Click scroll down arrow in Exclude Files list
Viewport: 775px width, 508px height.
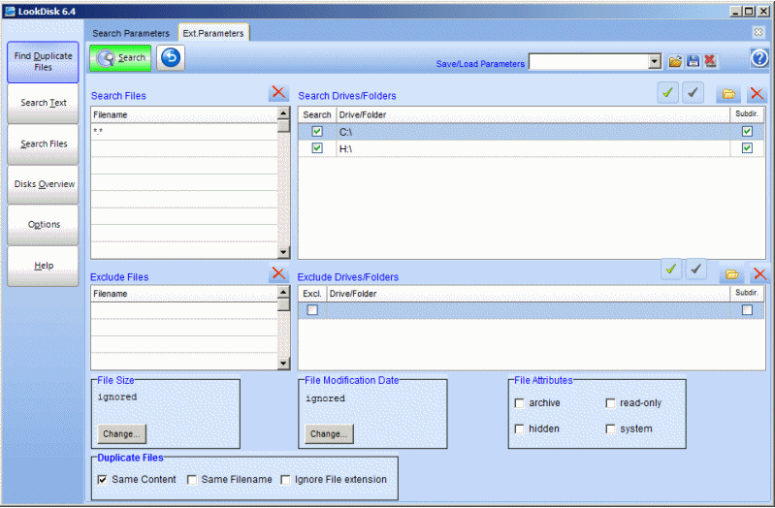283,363
